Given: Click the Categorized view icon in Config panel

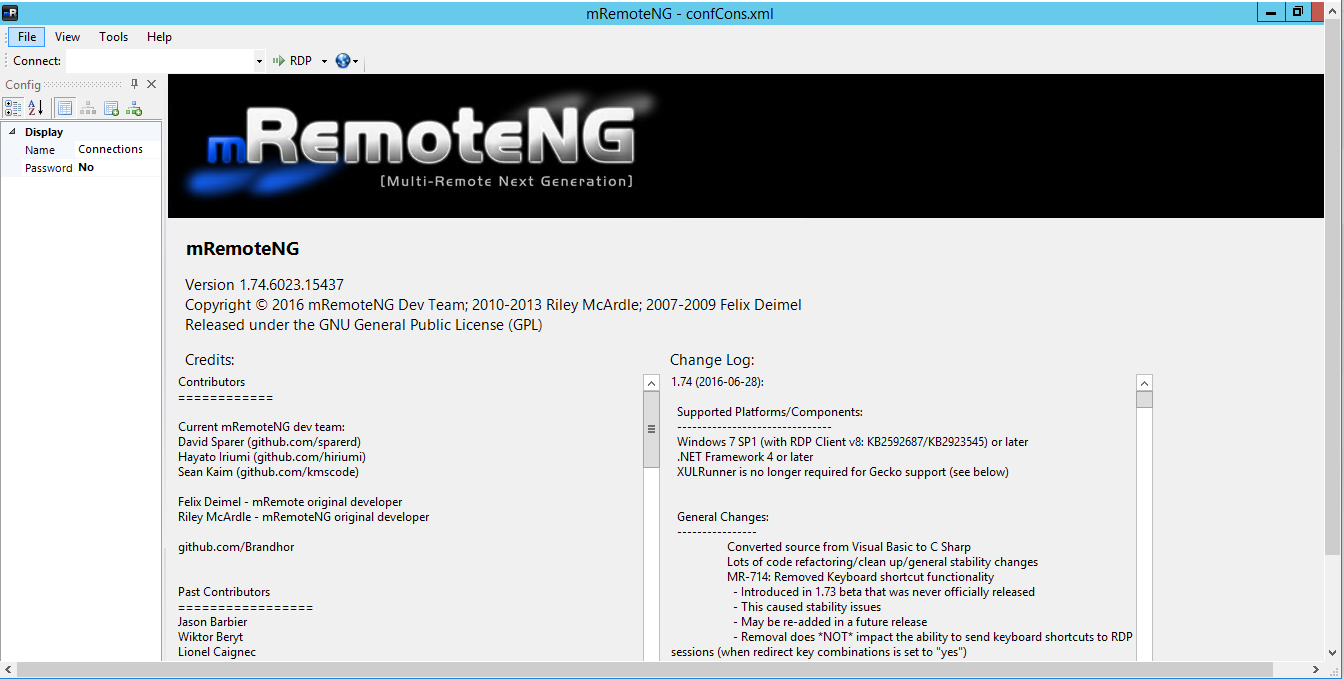Looking at the screenshot, I should [x=13, y=108].
